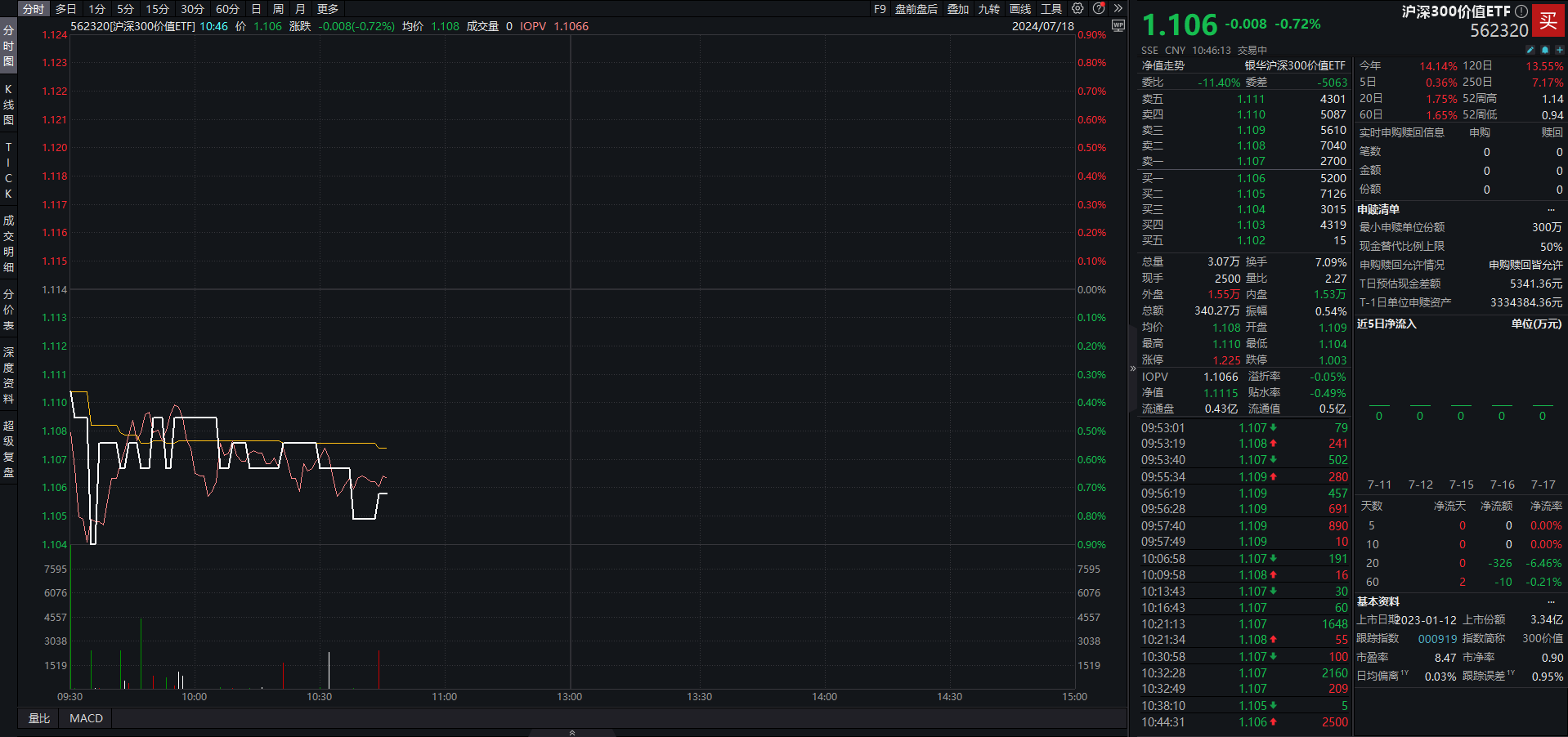Select the 分时 chart tab
The height and width of the screenshot is (737, 1568).
coord(34,9)
